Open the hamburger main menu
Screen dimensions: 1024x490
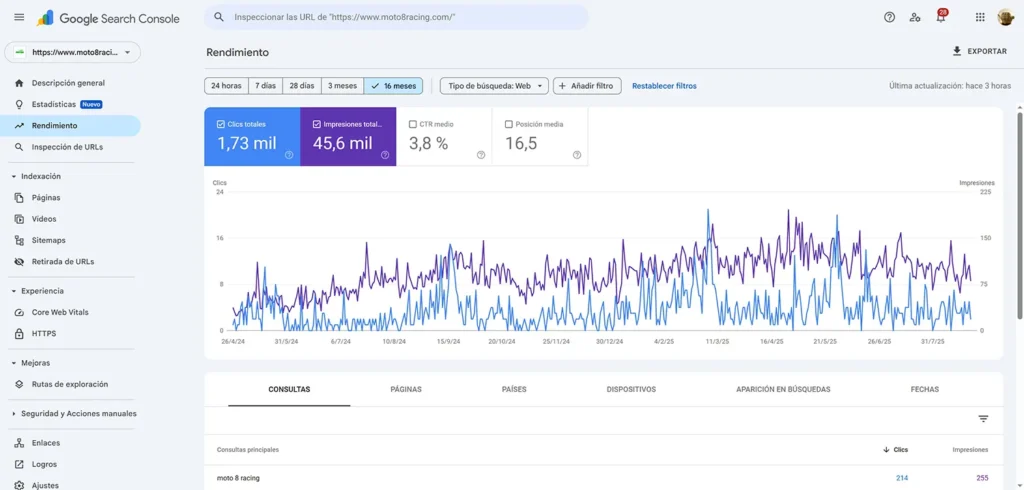19,17
